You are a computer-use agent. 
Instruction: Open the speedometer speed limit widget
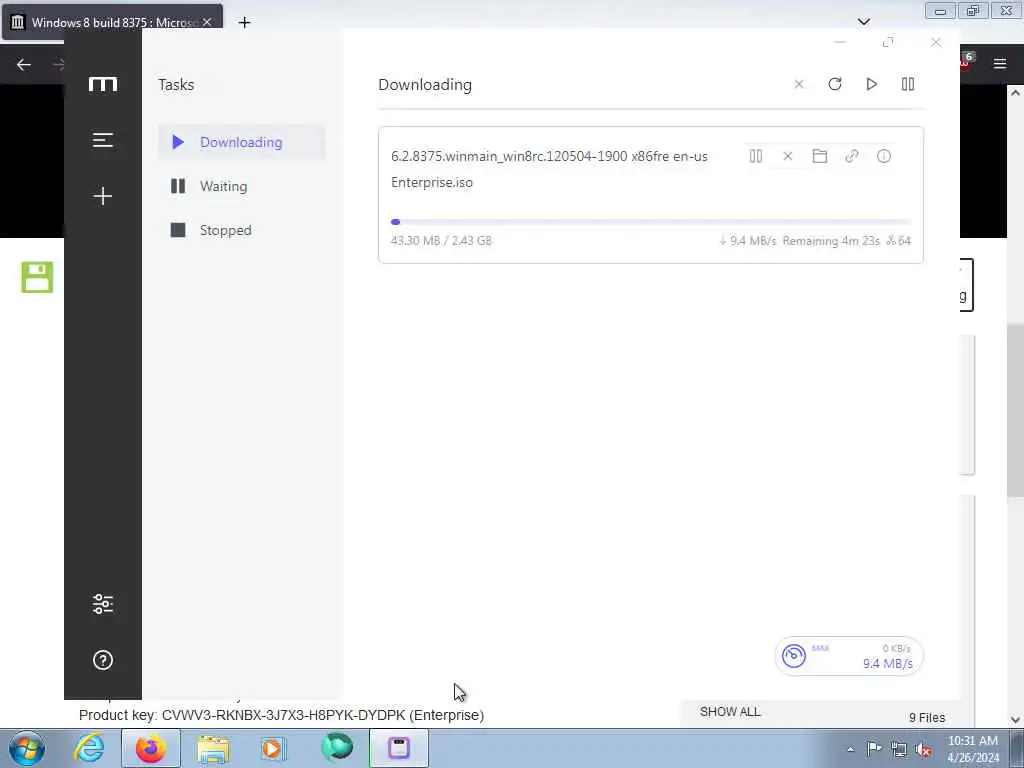click(x=848, y=656)
